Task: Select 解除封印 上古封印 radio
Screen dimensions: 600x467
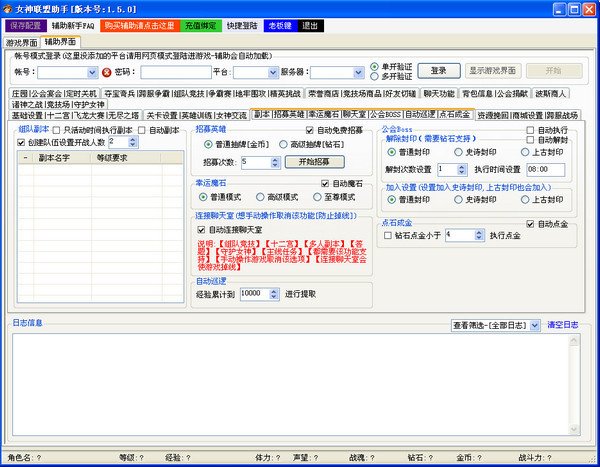Action: pos(525,152)
